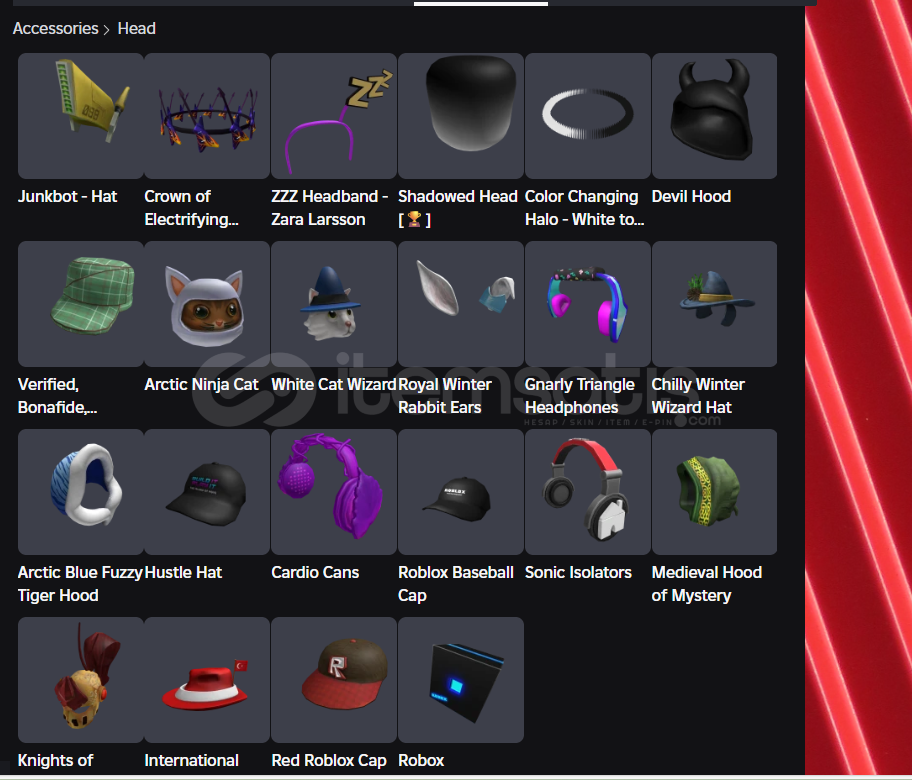Viewport: 912px width, 780px height.
Task: Open the Arctic Ninja Cat thumbnail
Action: (x=207, y=304)
